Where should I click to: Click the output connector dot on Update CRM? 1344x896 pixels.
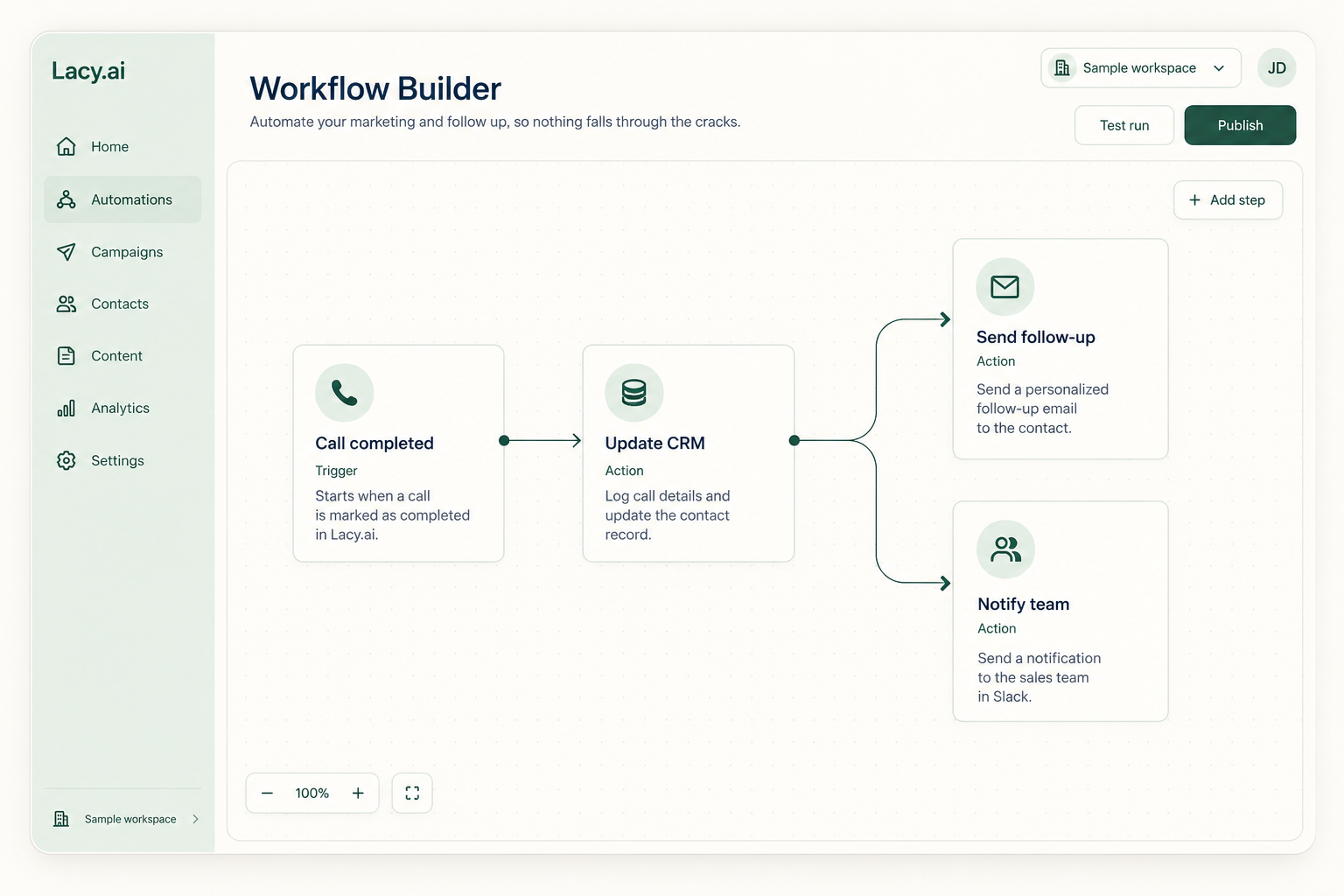point(794,441)
